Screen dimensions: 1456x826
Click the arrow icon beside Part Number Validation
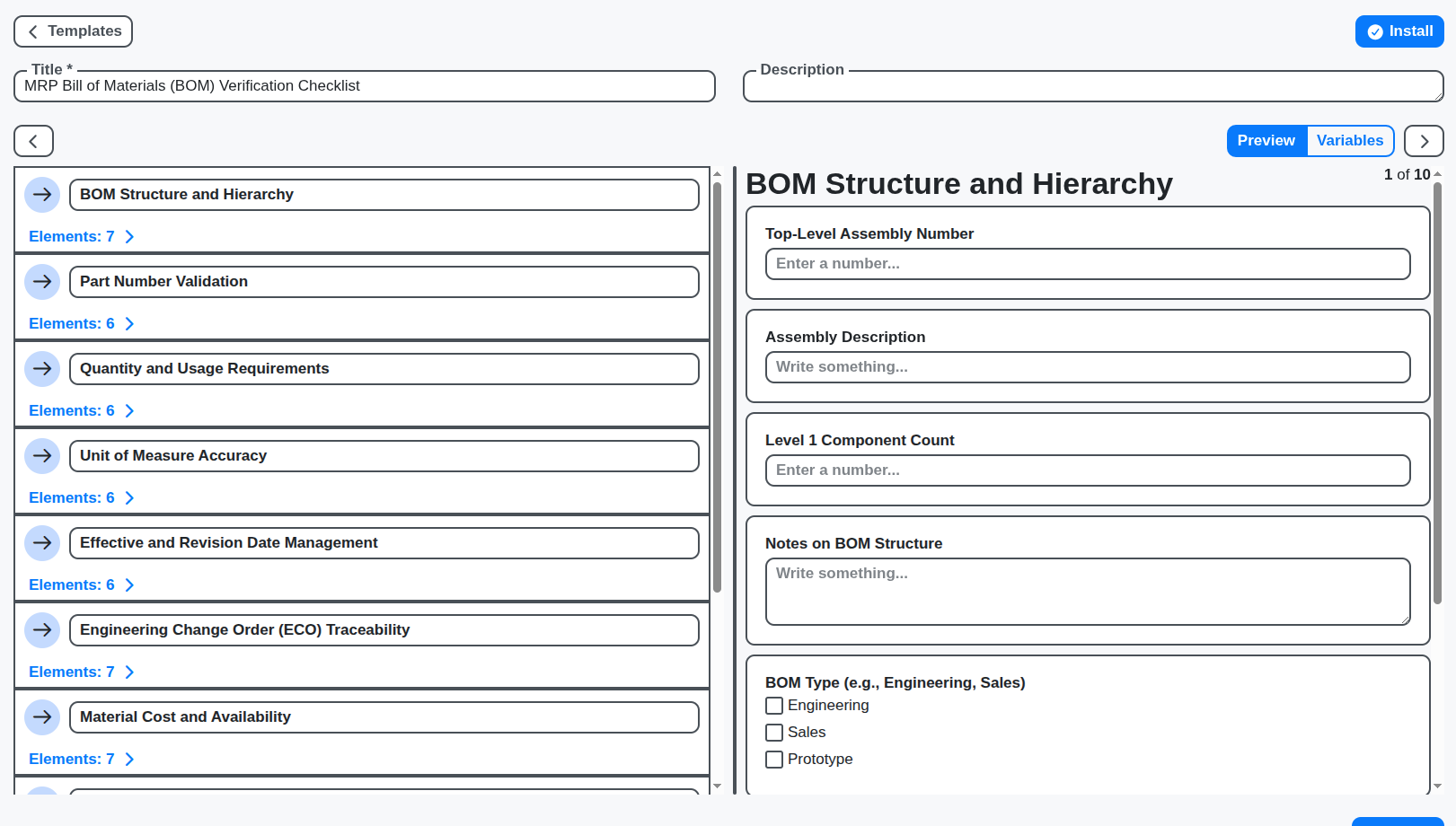[42, 282]
